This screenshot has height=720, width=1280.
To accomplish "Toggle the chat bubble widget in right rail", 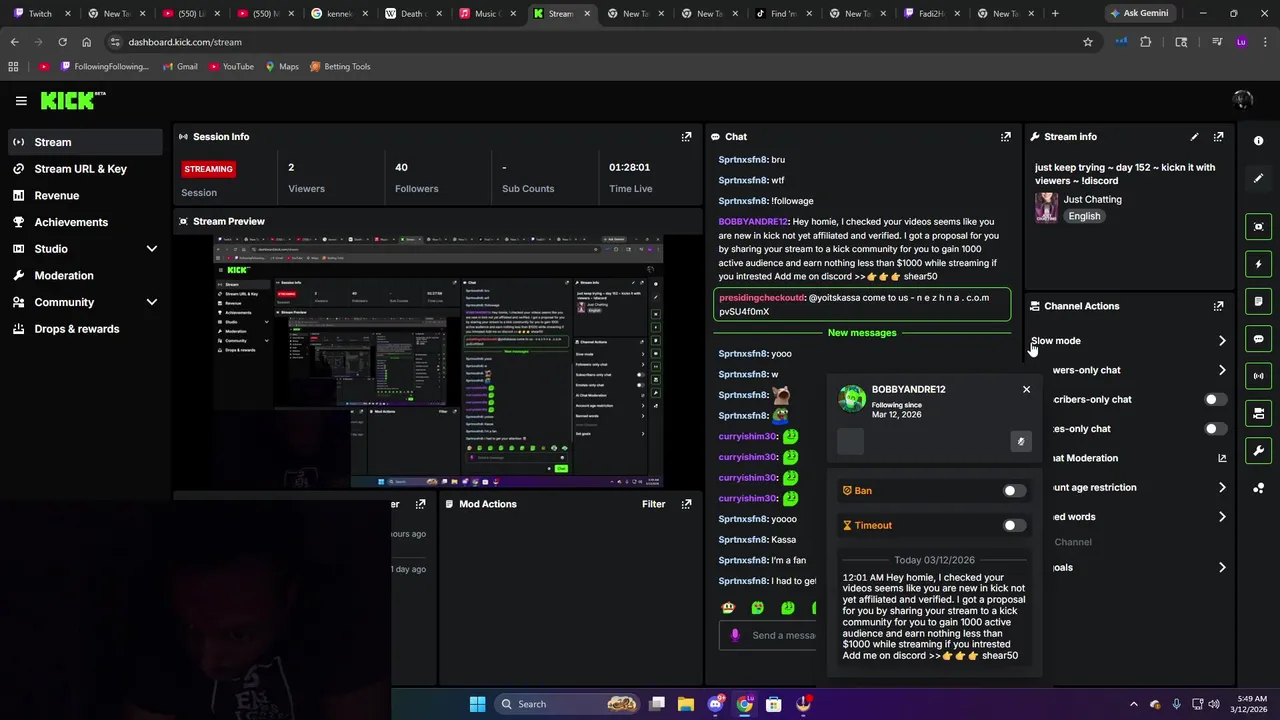I will point(1258,339).
